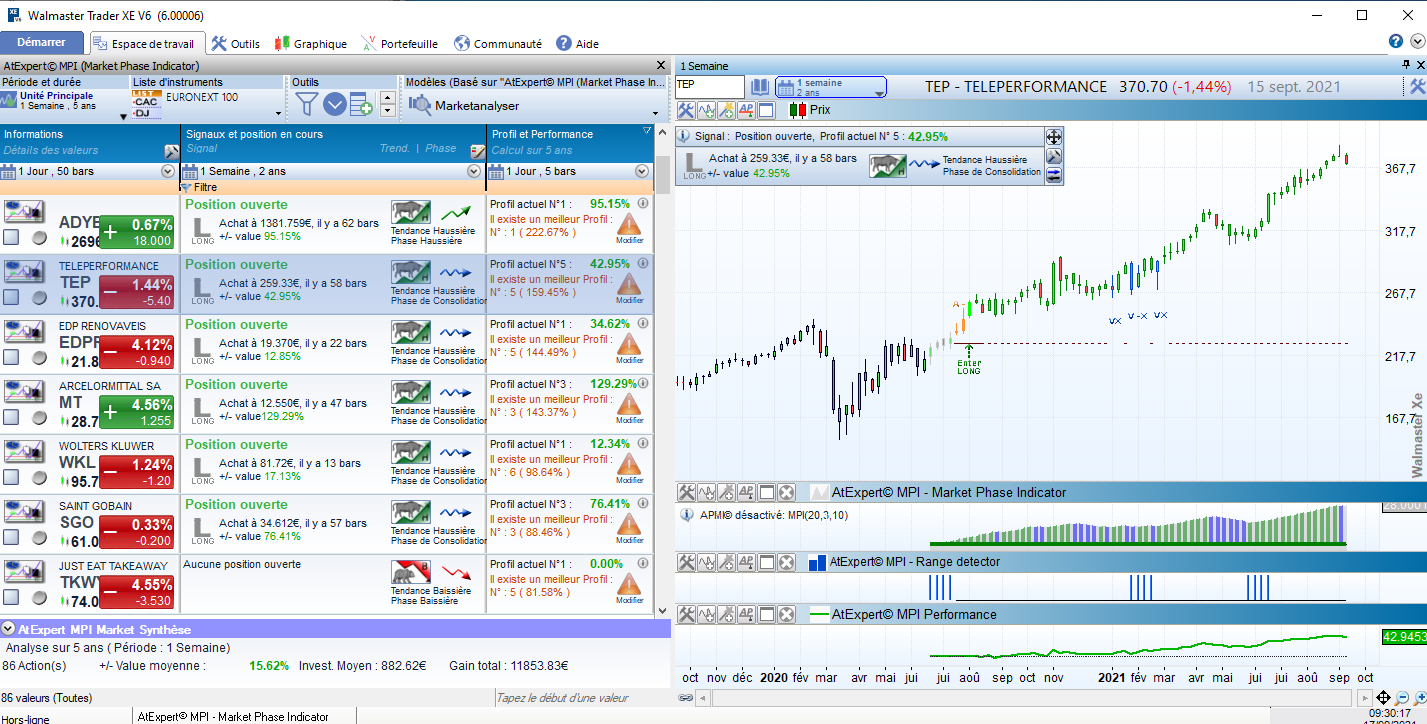This screenshot has width=1427, height=724.
Task: Click the info icon in the ARCELORMITTAL profil cell
Action: click(643, 383)
